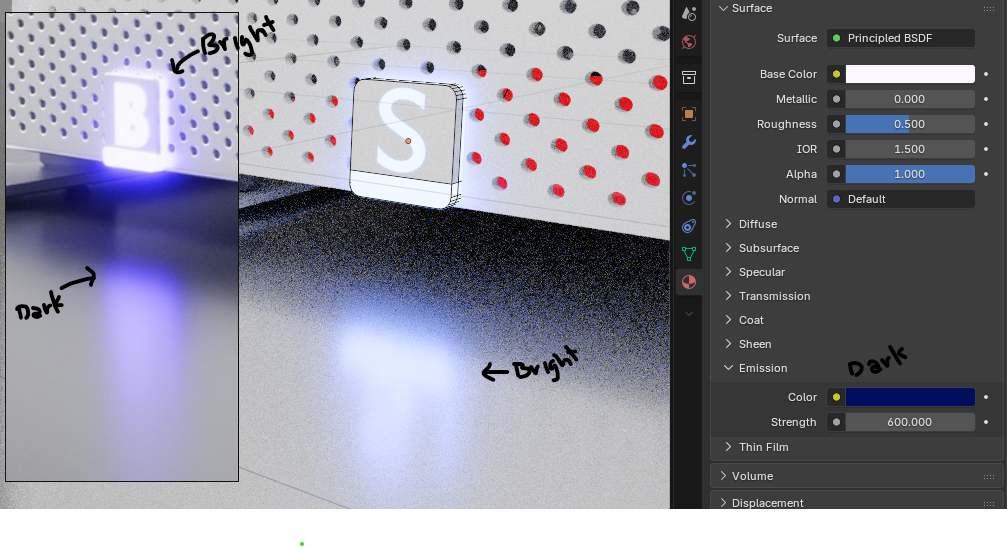Click the Base Color yellow socket dot
The image size is (1007, 547).
coord(836,74)
